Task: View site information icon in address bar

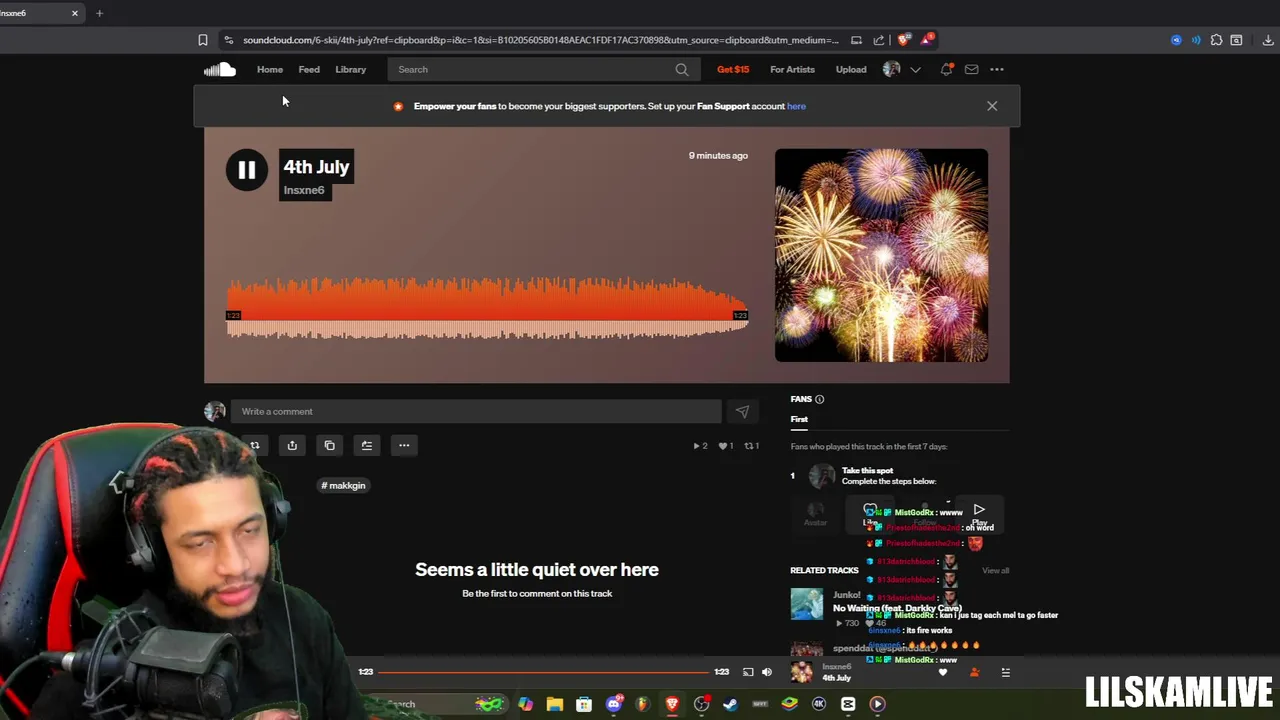Action: pos(228,40)
